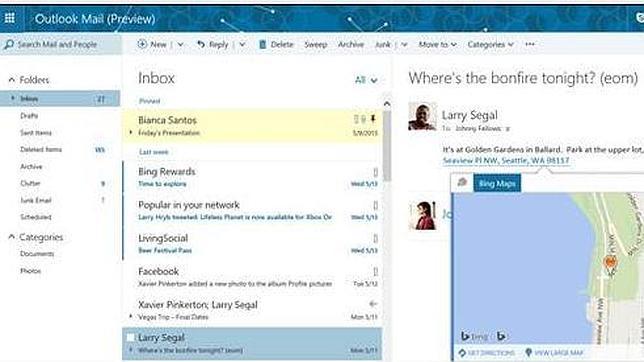This screenshot has width=644, height=362.
Task: Click the New message plus icon
Action: pyautogui.click(x=142, y=44)
